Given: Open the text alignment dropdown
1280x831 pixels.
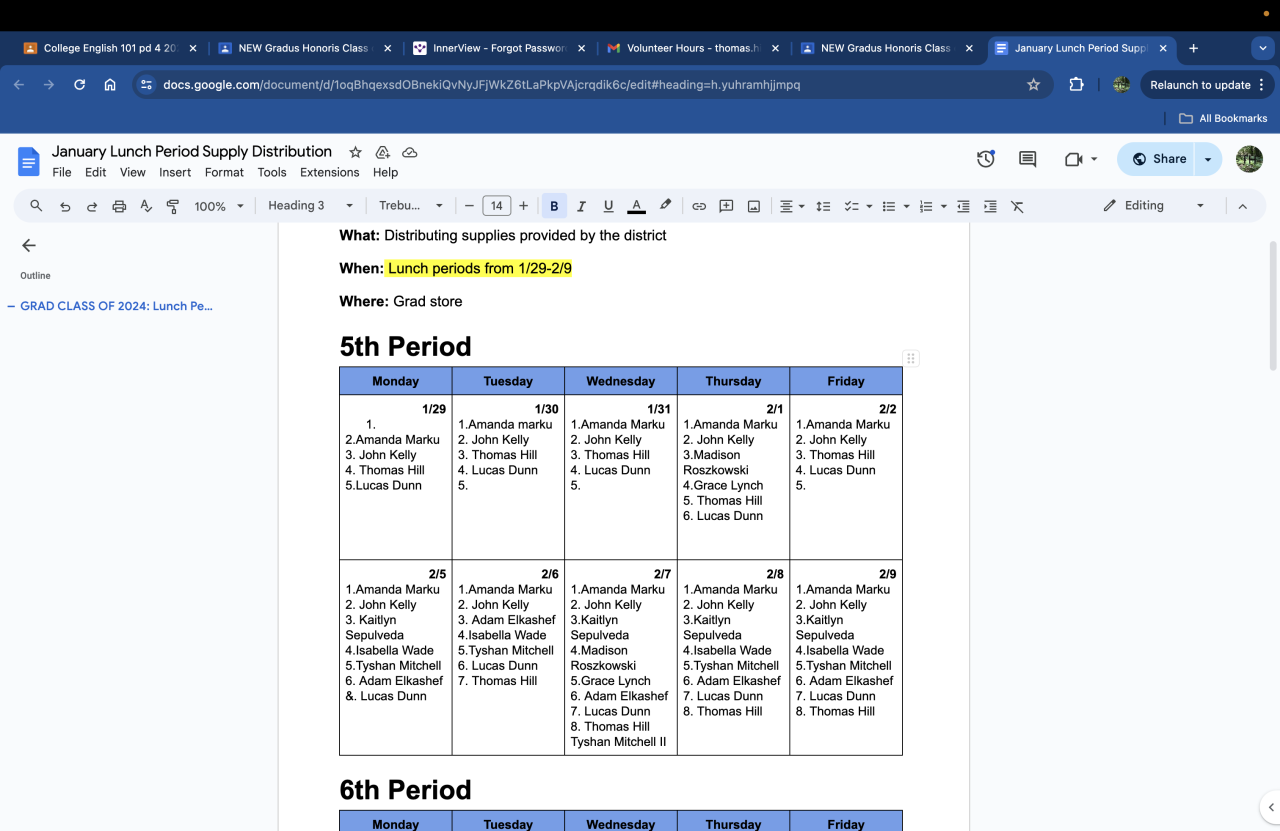Looking at the screenshot, I should [792, 206].
